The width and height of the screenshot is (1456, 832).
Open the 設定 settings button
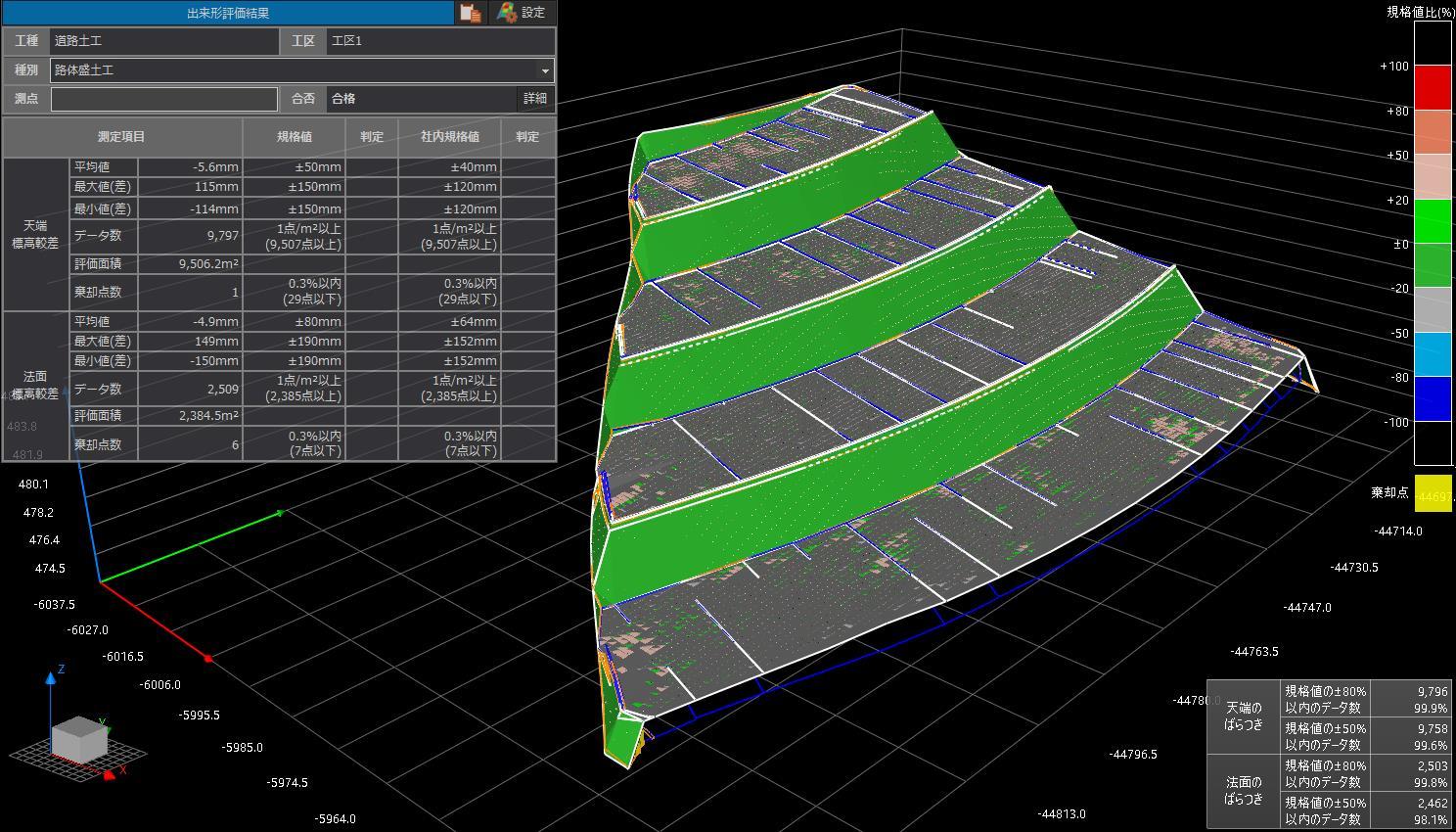(522, 13)
